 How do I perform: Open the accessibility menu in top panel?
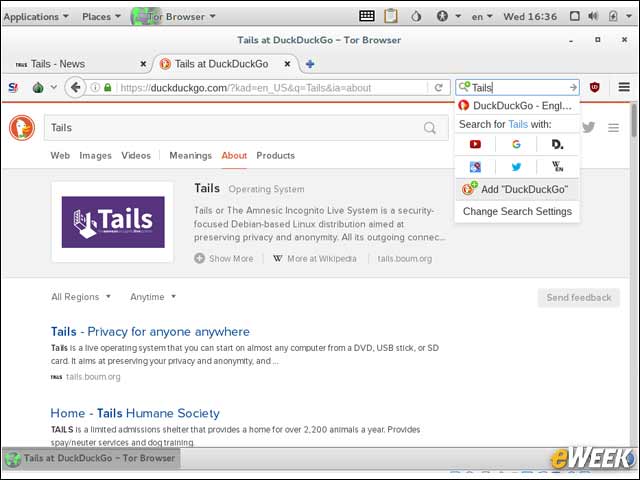coord(448,16)
